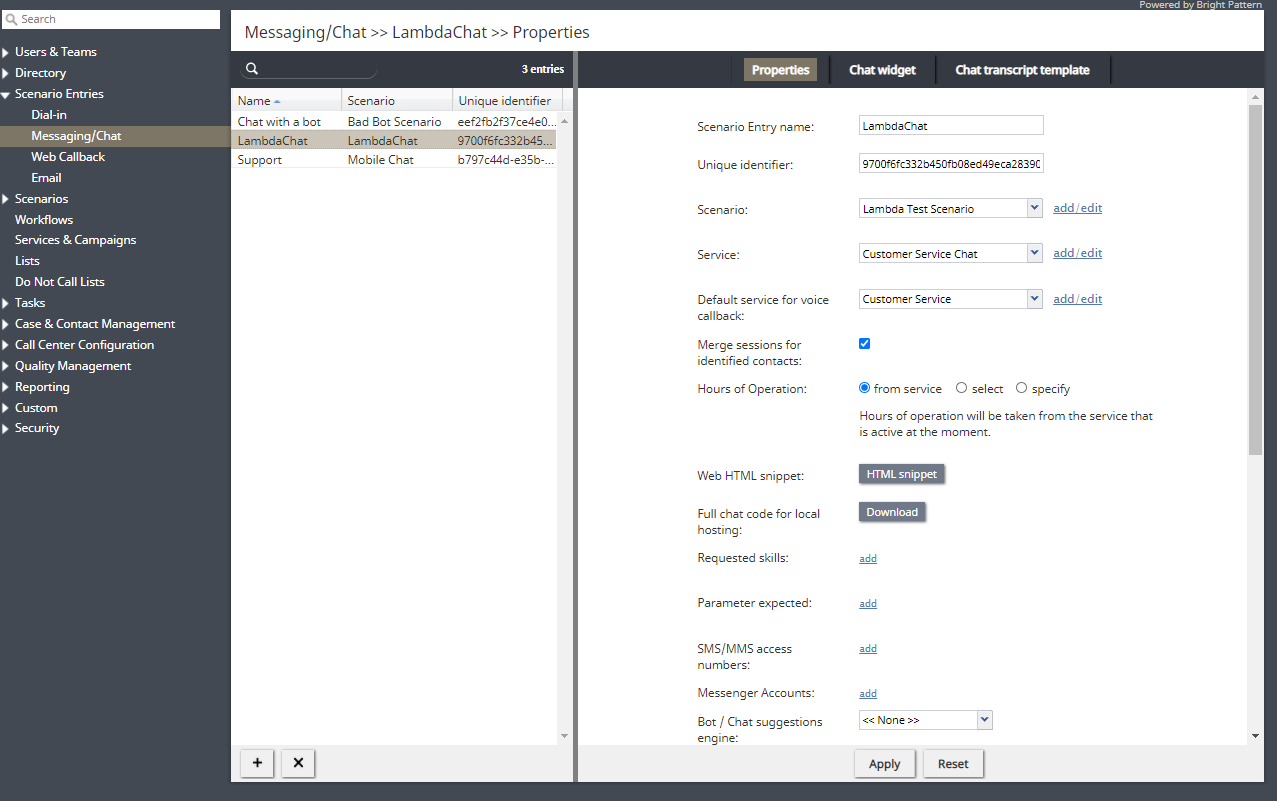Expand the Reporting section

coord(6,387)
